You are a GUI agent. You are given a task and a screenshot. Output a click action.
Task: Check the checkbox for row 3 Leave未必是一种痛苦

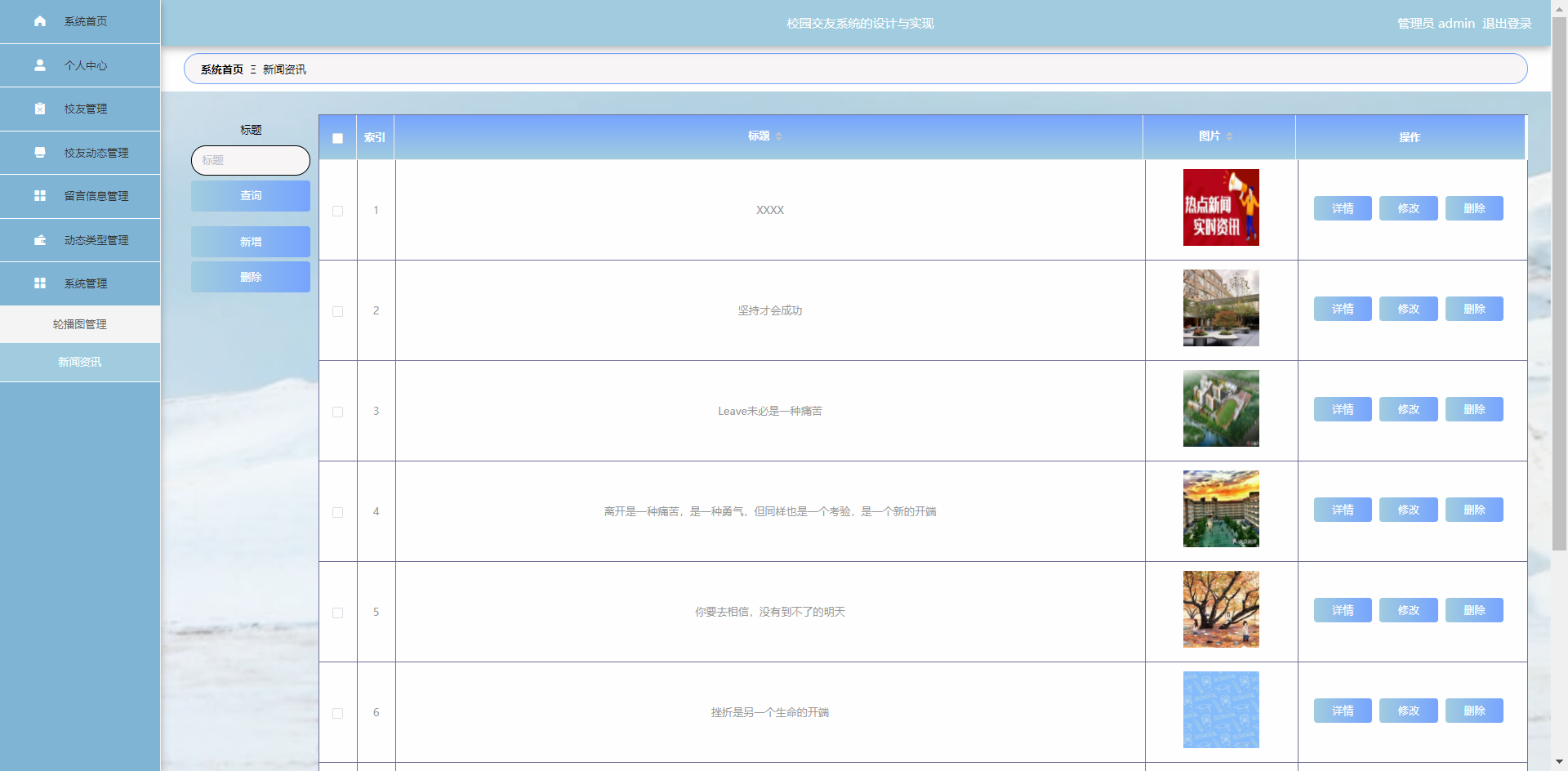click(x=337, y=412)
